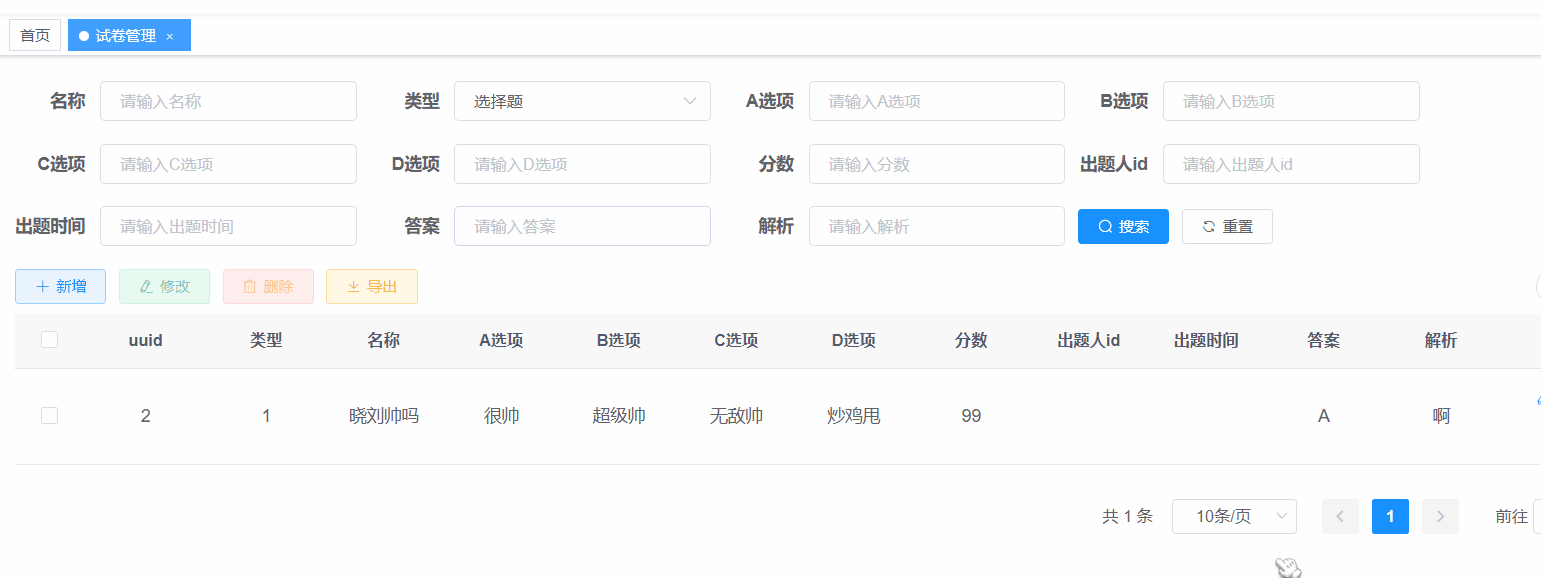
Task: Toggle the select-all checkbox in table header
Action: coord(49,340)
